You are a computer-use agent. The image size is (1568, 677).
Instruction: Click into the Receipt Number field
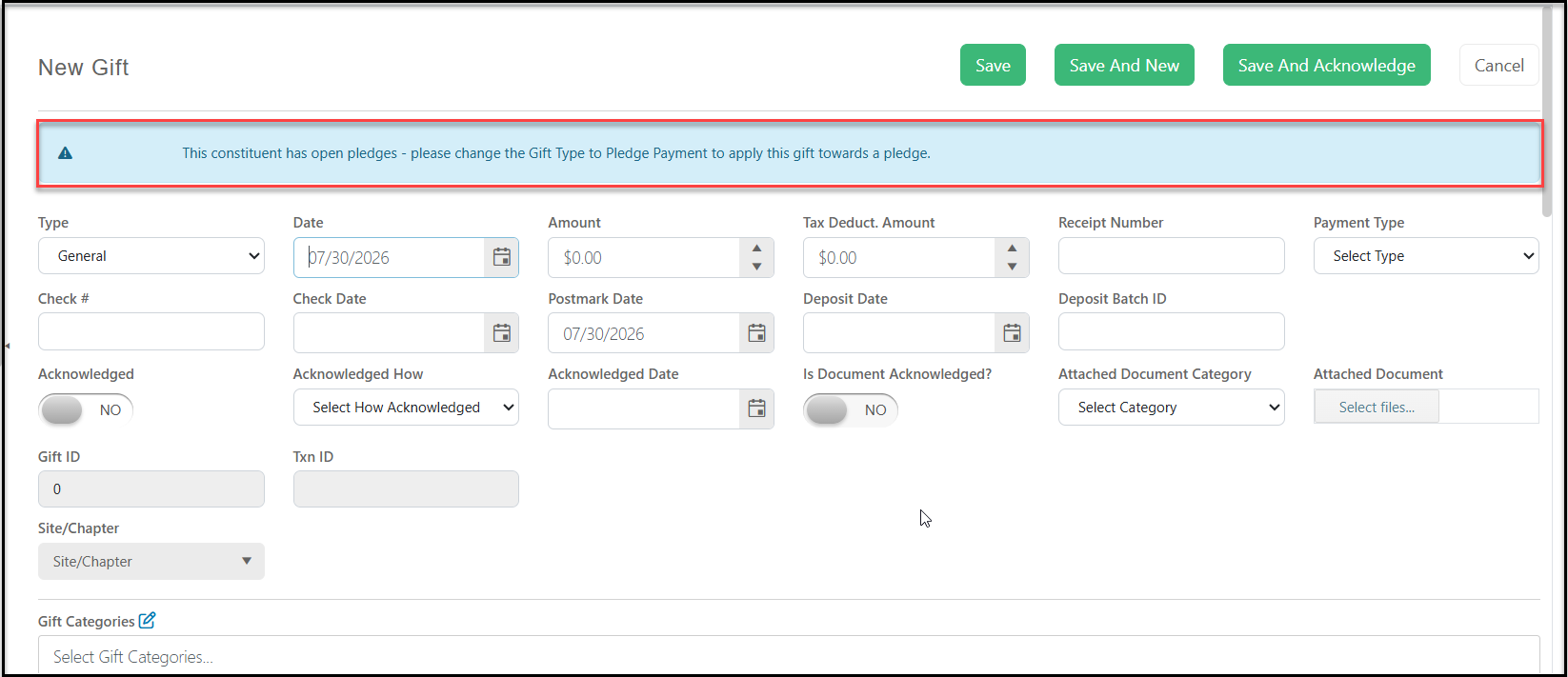[x=1171, y=256]
